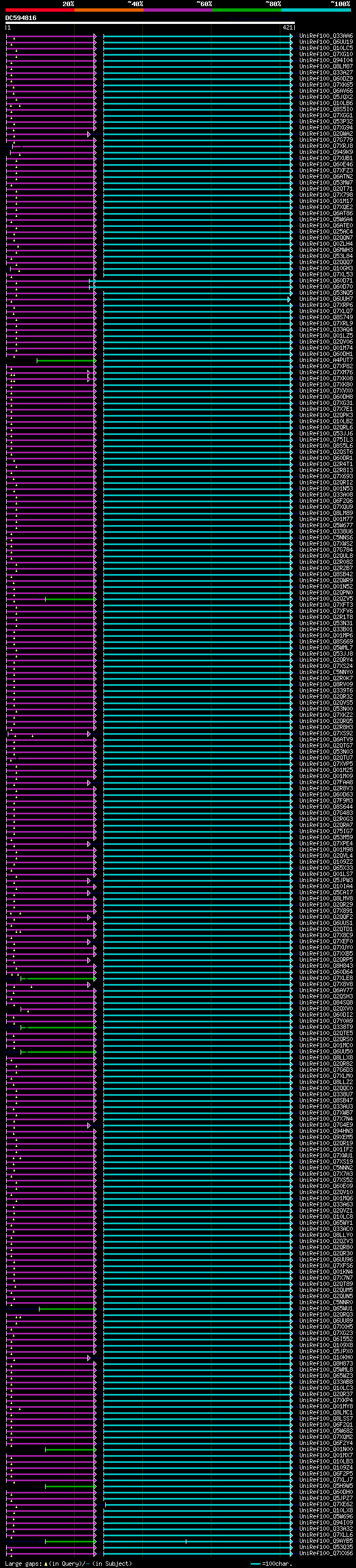Select hit UniRef100_Q33AA6
Screen dimensions: 356x1568
click(x=326, y=36)
